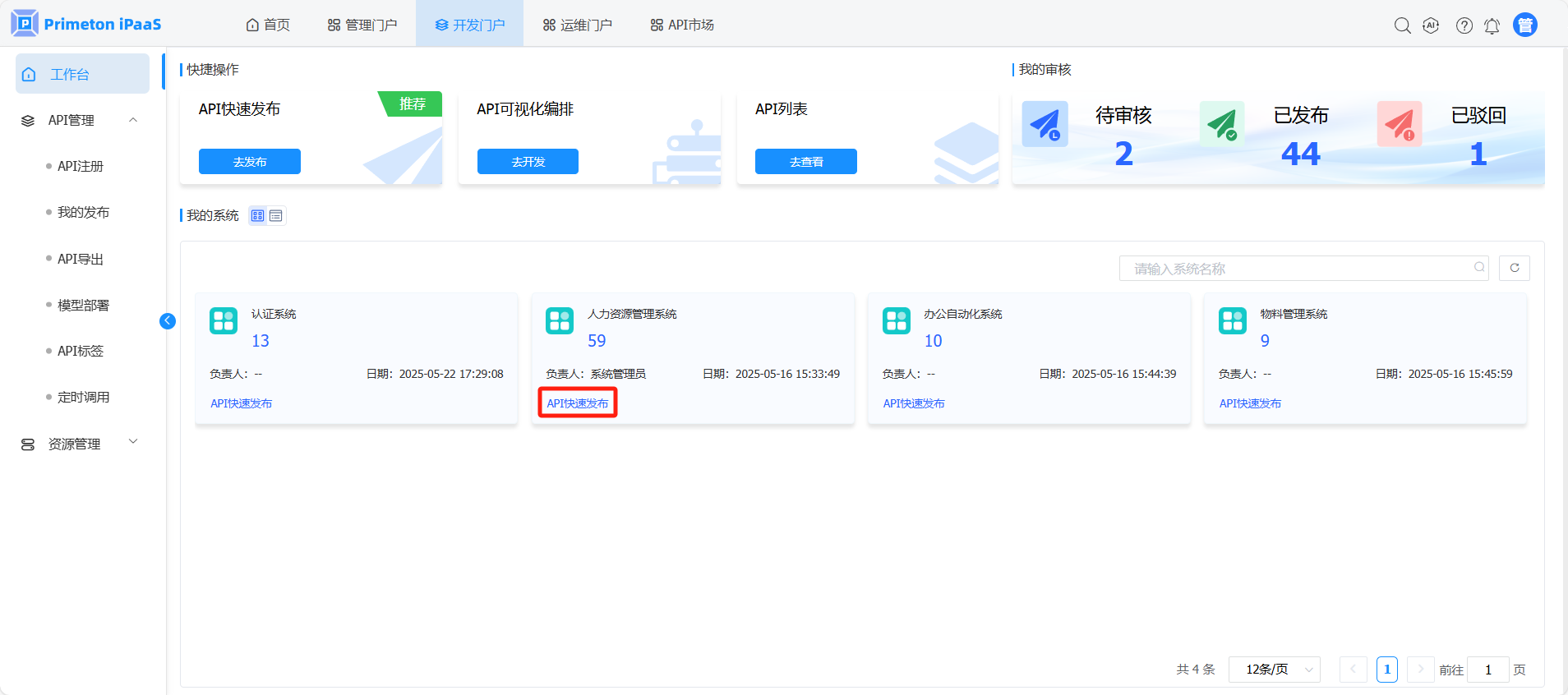Open the help question mark icon
1568x695 pixels.
[1464, 25]
